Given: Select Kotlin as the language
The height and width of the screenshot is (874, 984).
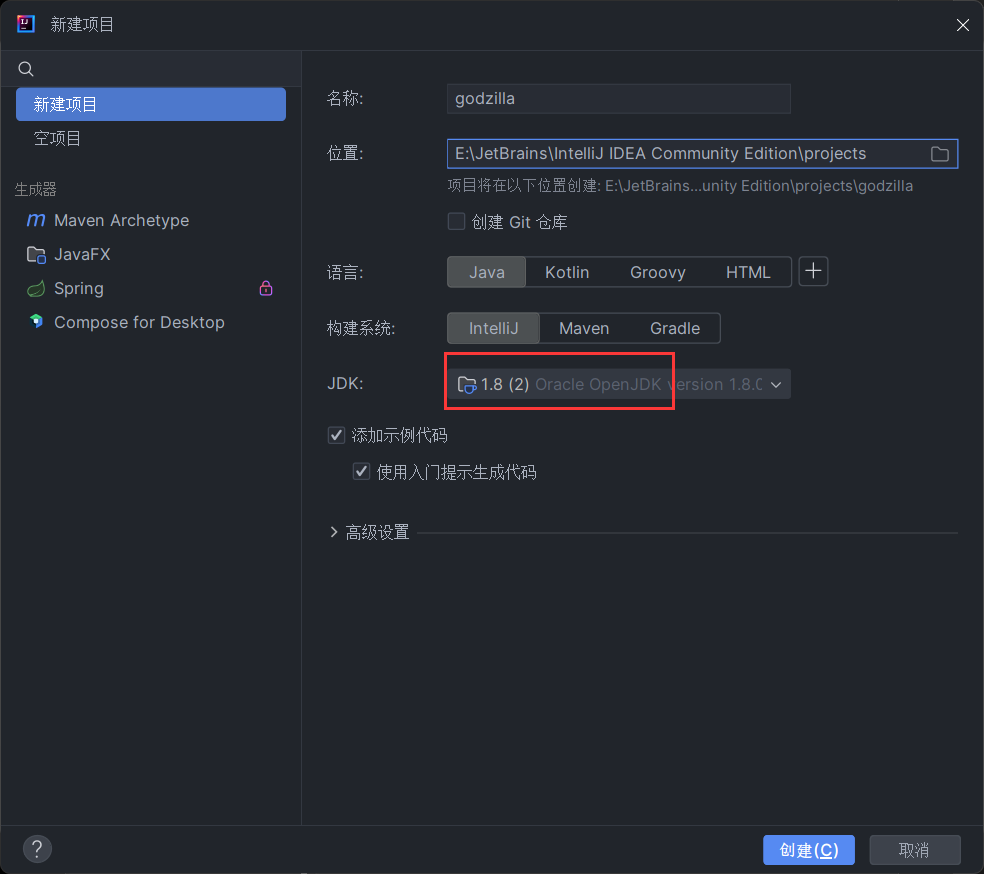Looking at the screenshot, I should (567, 272).
